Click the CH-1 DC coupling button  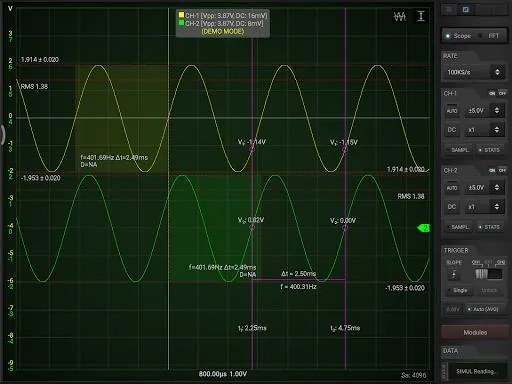452,130
